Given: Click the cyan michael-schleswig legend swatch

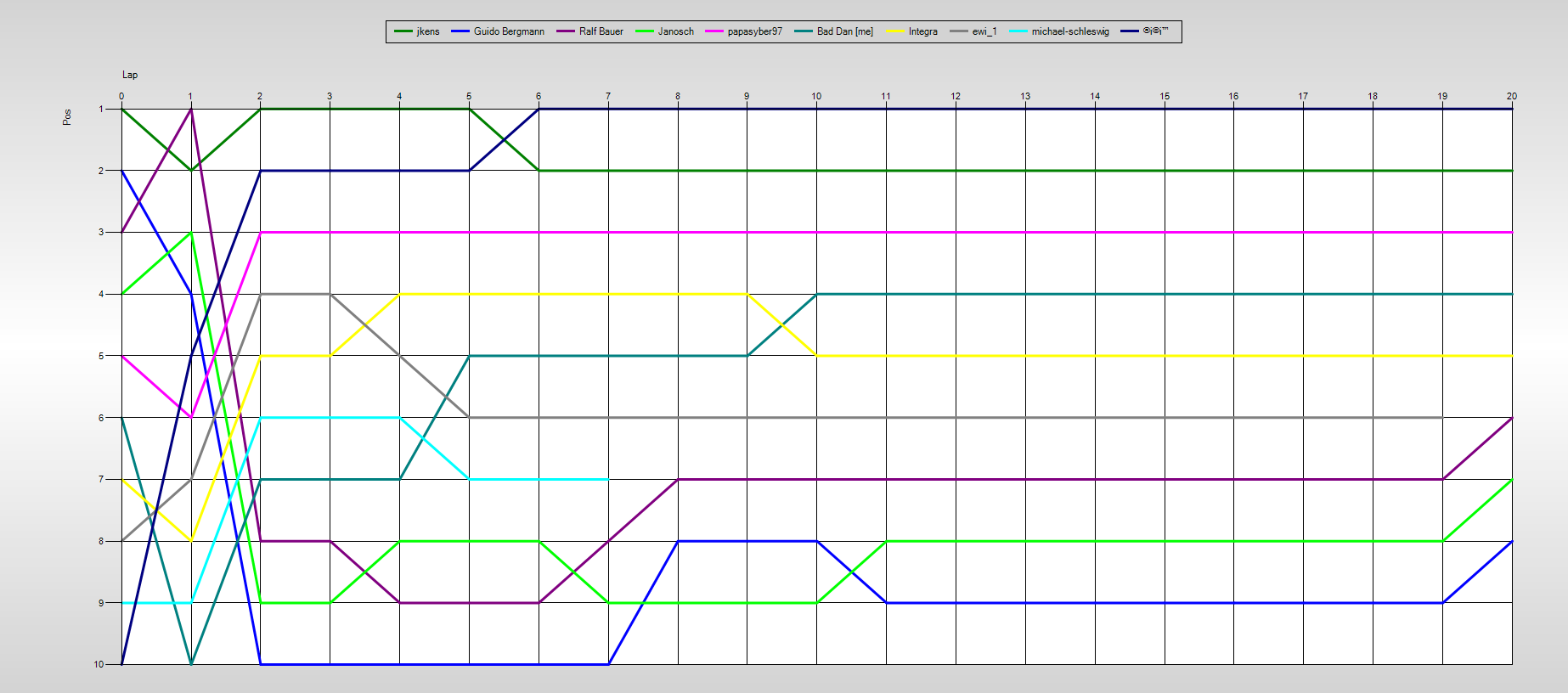Looking at the screenshot, I should pos(1018,31).
